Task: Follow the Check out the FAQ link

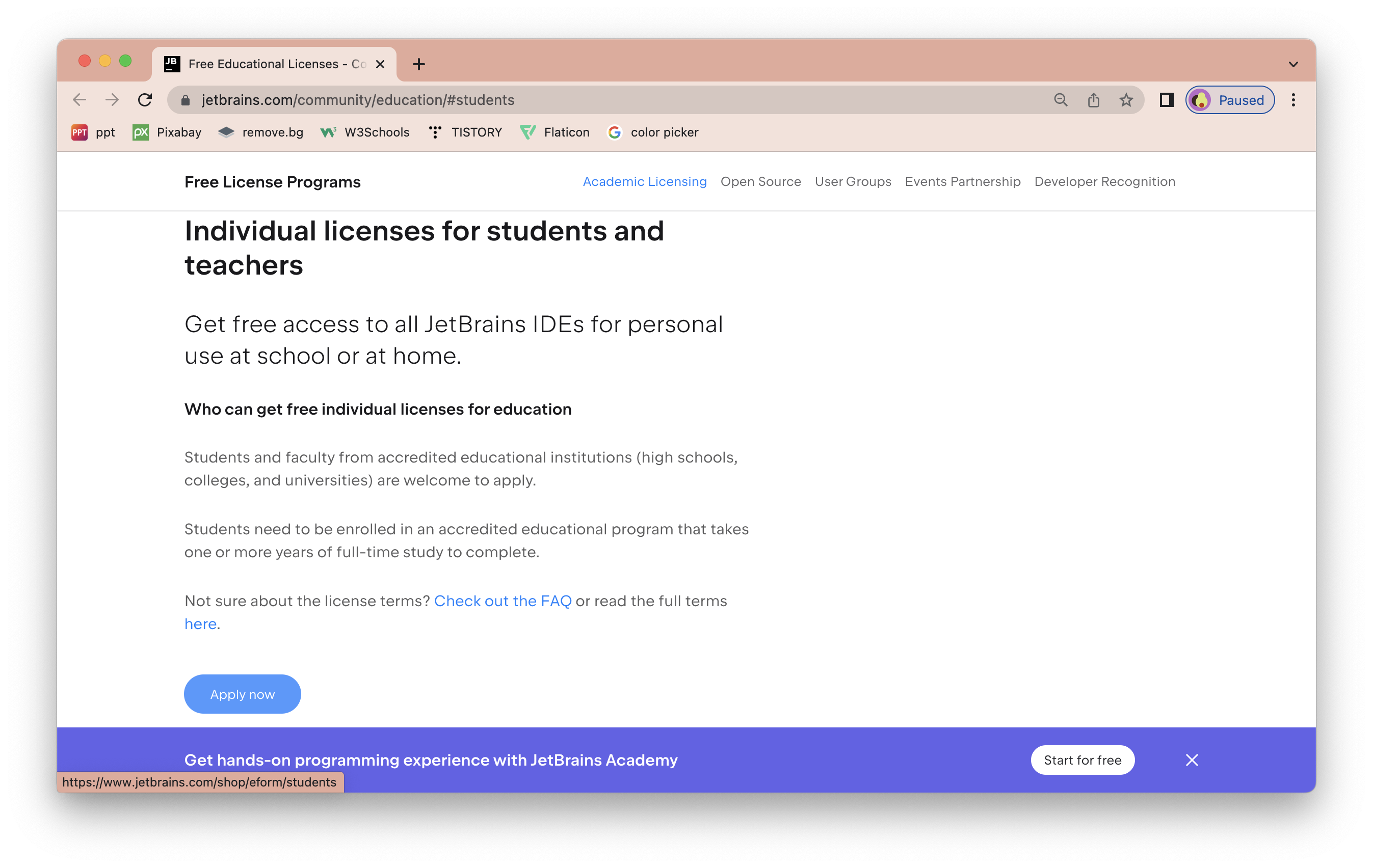Action: pyautogui.click(x=503, y=601)
